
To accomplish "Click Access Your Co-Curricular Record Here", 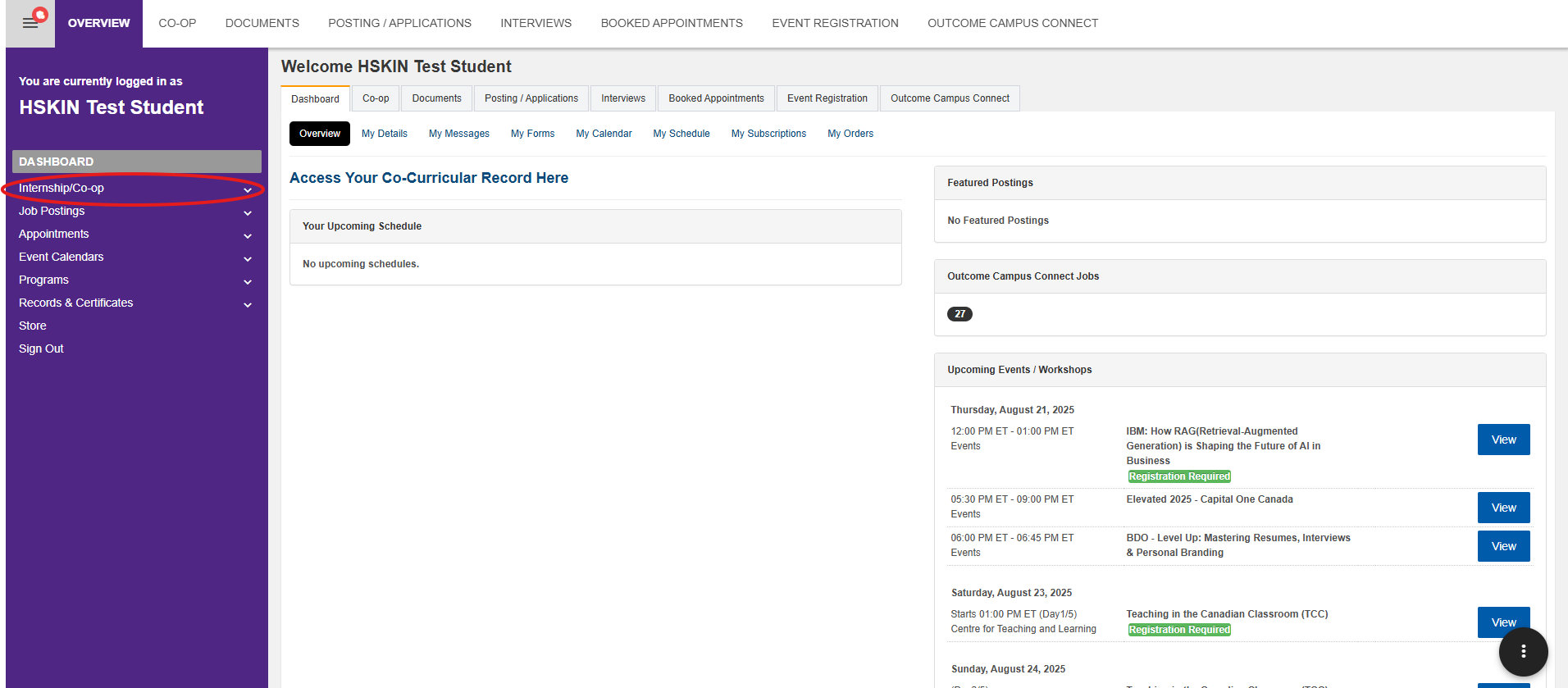I will point(429,178).
